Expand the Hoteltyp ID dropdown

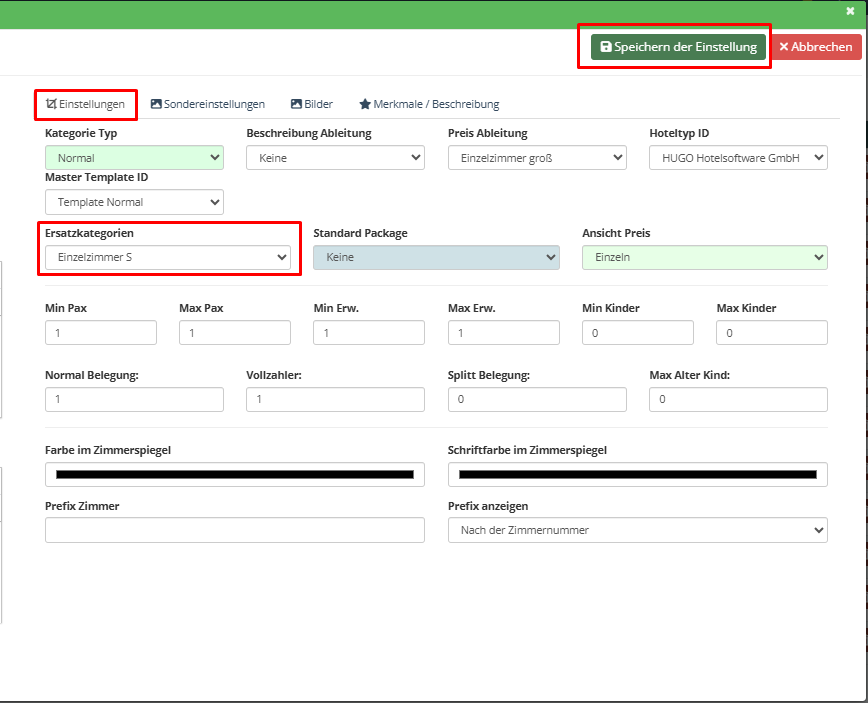[738, 158]
